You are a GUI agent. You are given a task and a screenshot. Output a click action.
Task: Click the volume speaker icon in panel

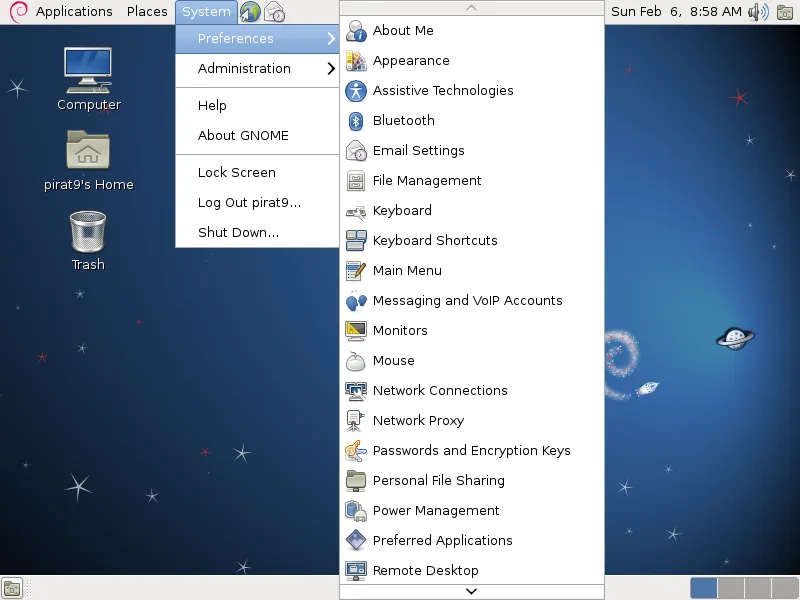coord(758,12)
